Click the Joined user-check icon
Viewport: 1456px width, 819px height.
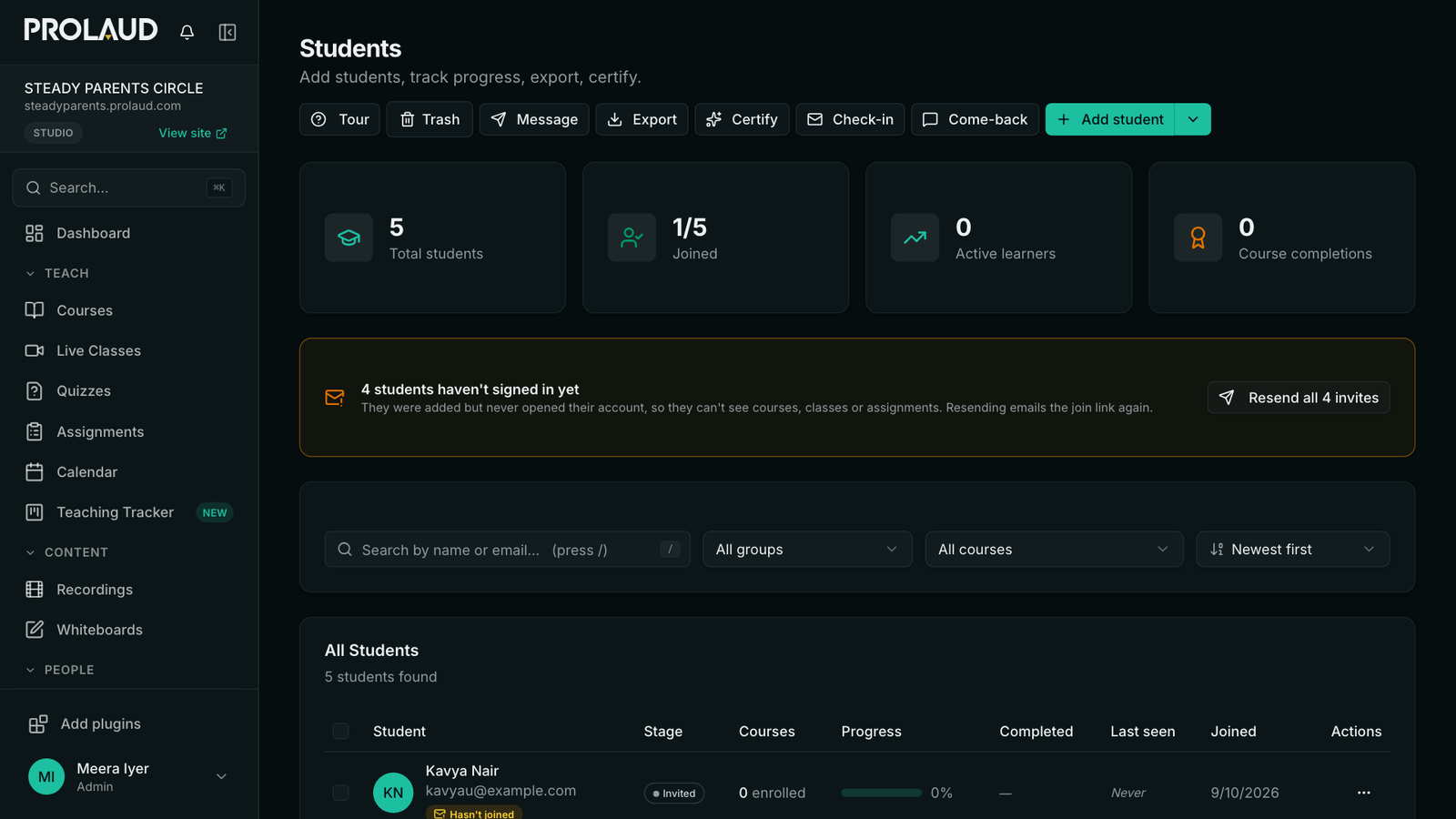pos(632,238)
